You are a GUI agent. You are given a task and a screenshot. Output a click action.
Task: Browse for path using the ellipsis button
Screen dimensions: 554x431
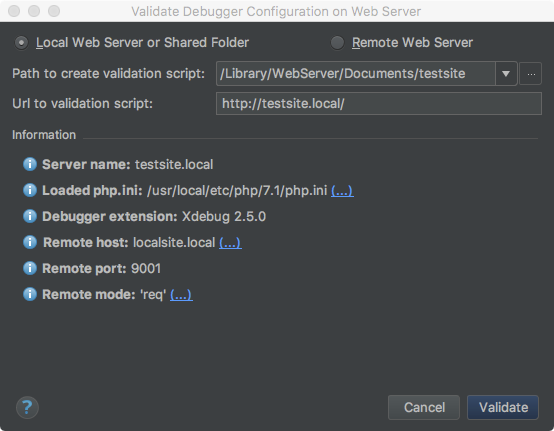point(531,74)
